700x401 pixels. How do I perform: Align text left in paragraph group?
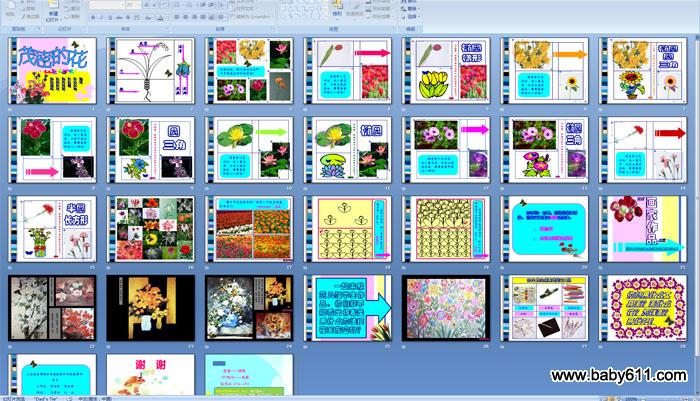(177, 17)
